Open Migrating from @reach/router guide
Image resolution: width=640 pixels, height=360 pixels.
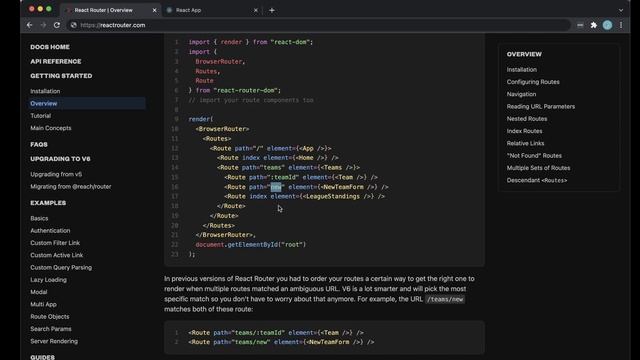pyautogui.click(x=71, y=186)
